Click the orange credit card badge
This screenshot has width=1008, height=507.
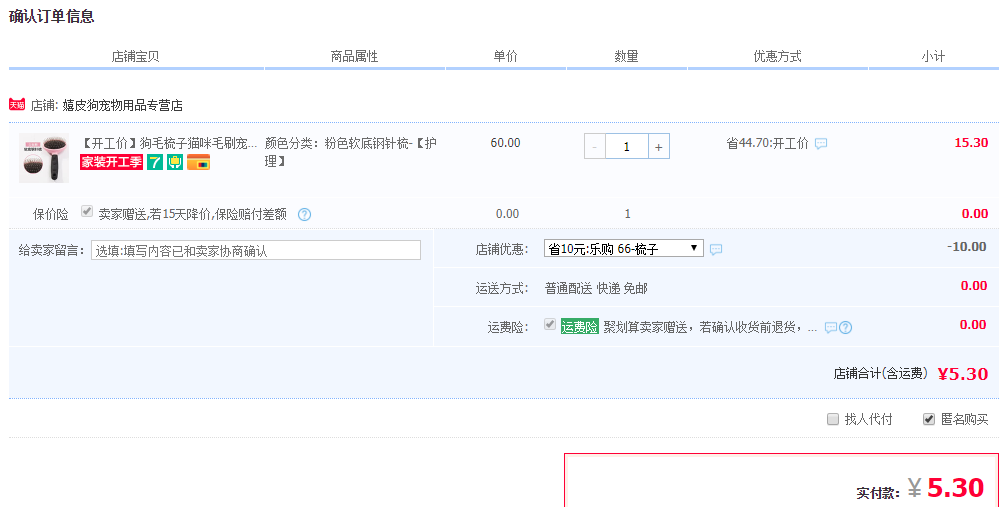click(198, 162)
